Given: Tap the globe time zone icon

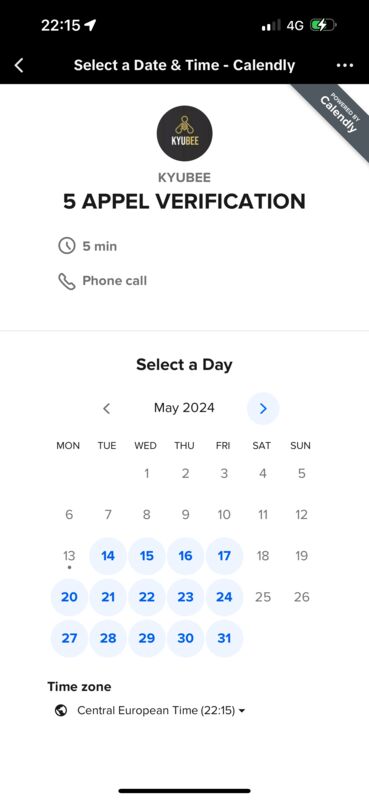Looking at the screenshot, I should (x=61, y=710).
